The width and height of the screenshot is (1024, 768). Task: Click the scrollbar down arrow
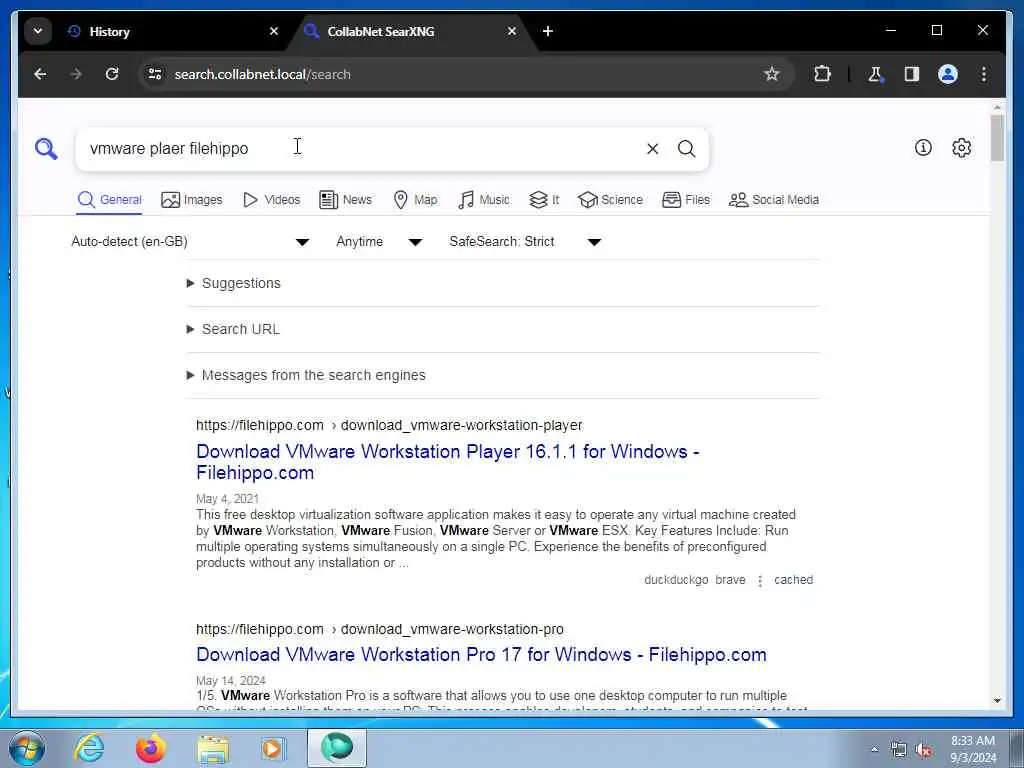coord(997,701)
